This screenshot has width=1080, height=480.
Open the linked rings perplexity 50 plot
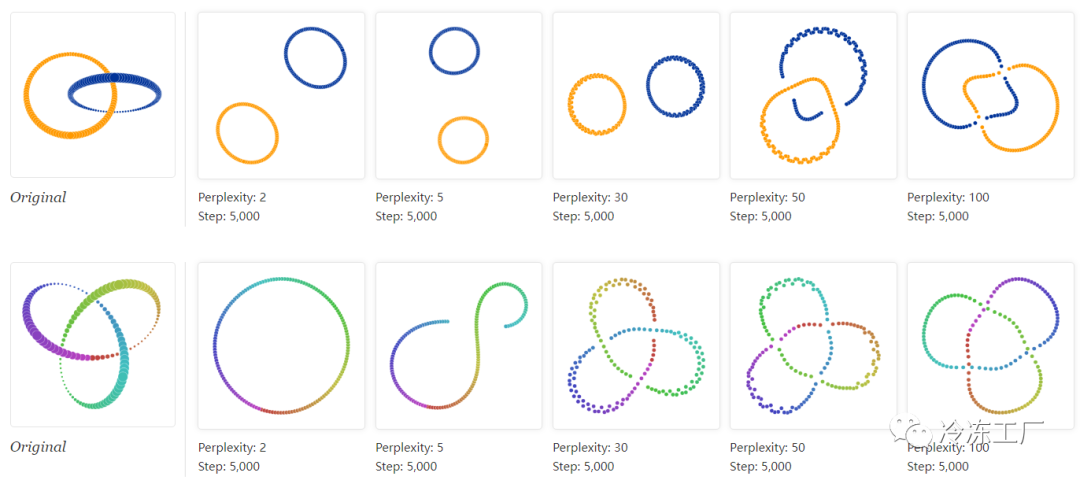[x=813, y=95]
